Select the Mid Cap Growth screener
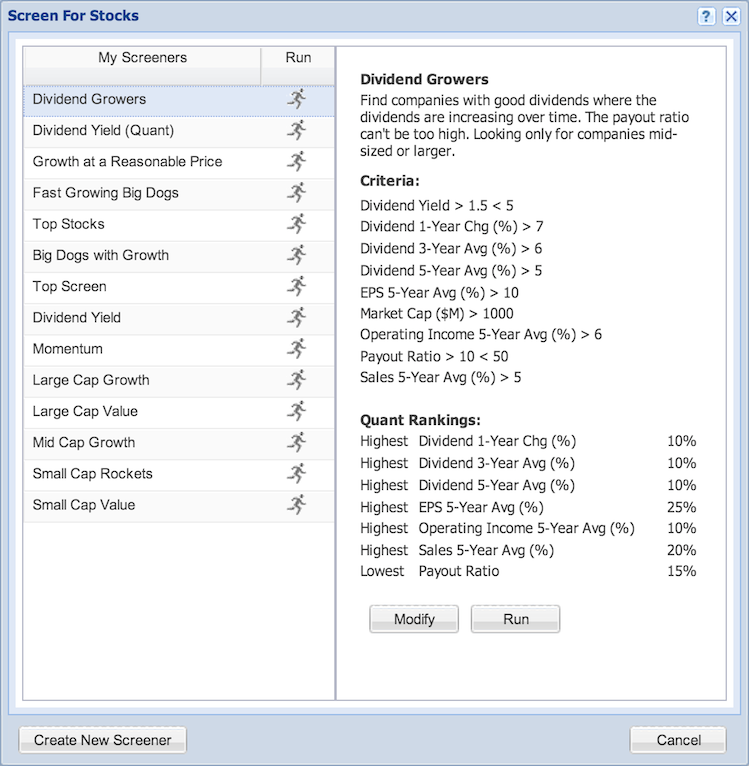Viewport: 749px width, 766px height. [x=179, y=443]
